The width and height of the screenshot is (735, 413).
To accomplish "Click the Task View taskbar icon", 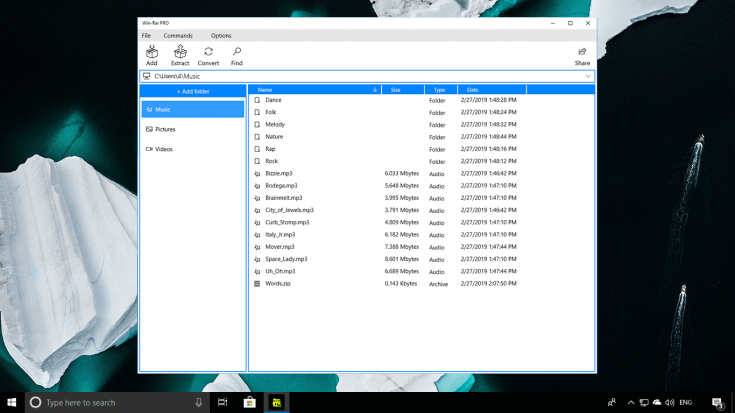I will click(223, 402).
